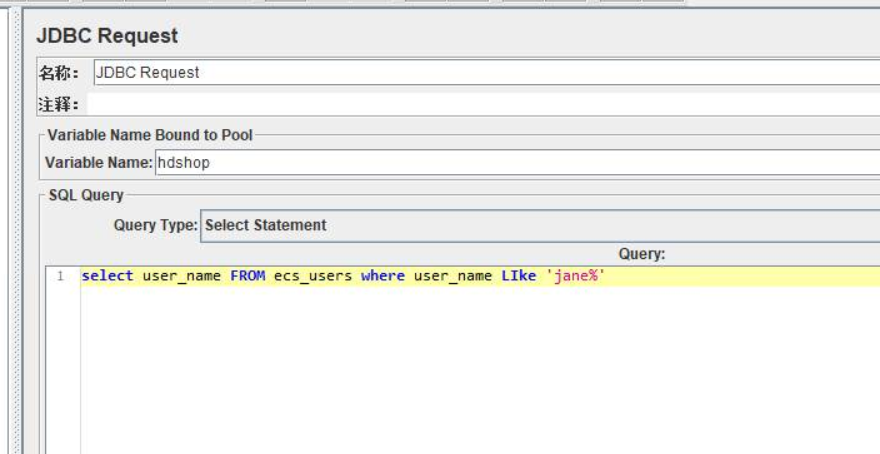Screen dimensions: 880x454
Task: Click the 'SQL Query' group title
Action: click(86, 195)
